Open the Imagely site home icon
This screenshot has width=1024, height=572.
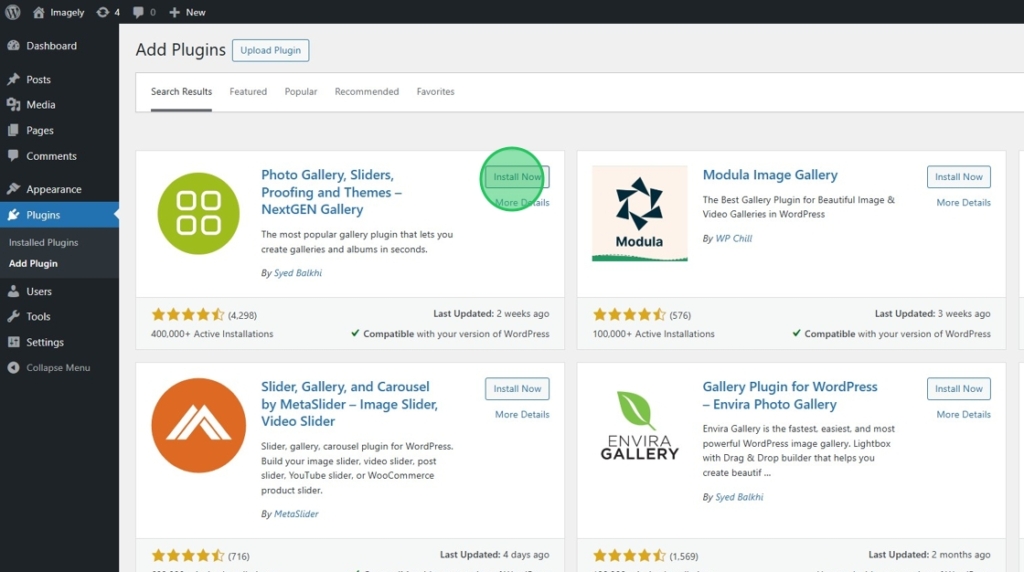pos(39,12)
